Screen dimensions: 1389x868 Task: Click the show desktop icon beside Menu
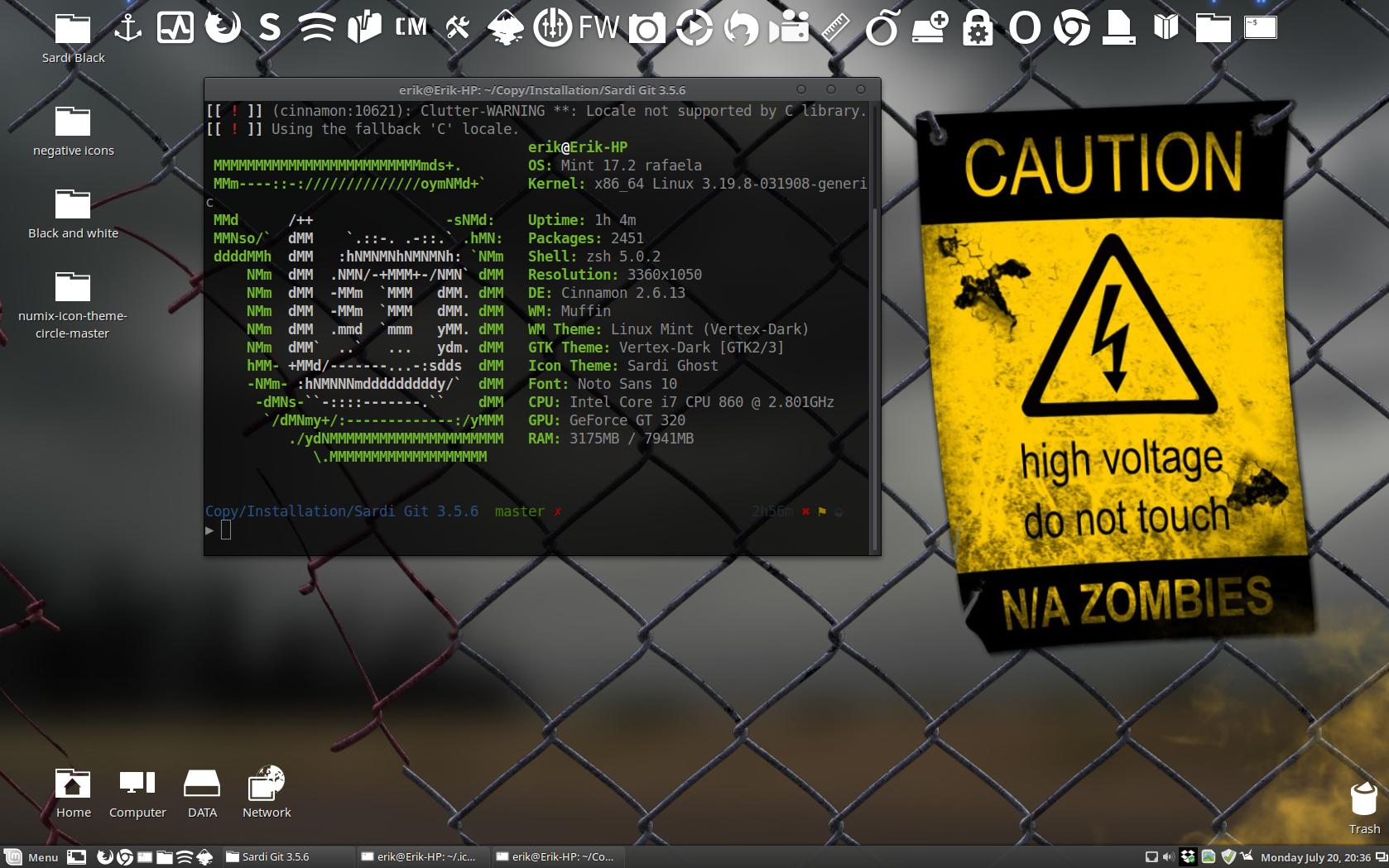(x=76, y=857)
